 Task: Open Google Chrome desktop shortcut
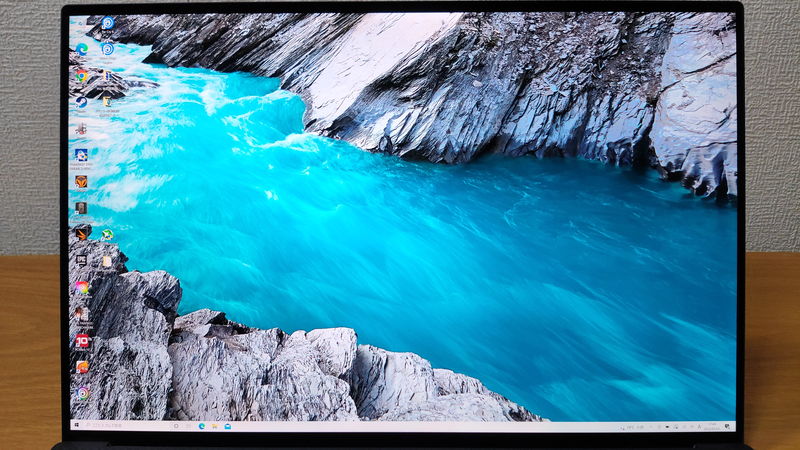pyautogui.click(x=82, y=76)
